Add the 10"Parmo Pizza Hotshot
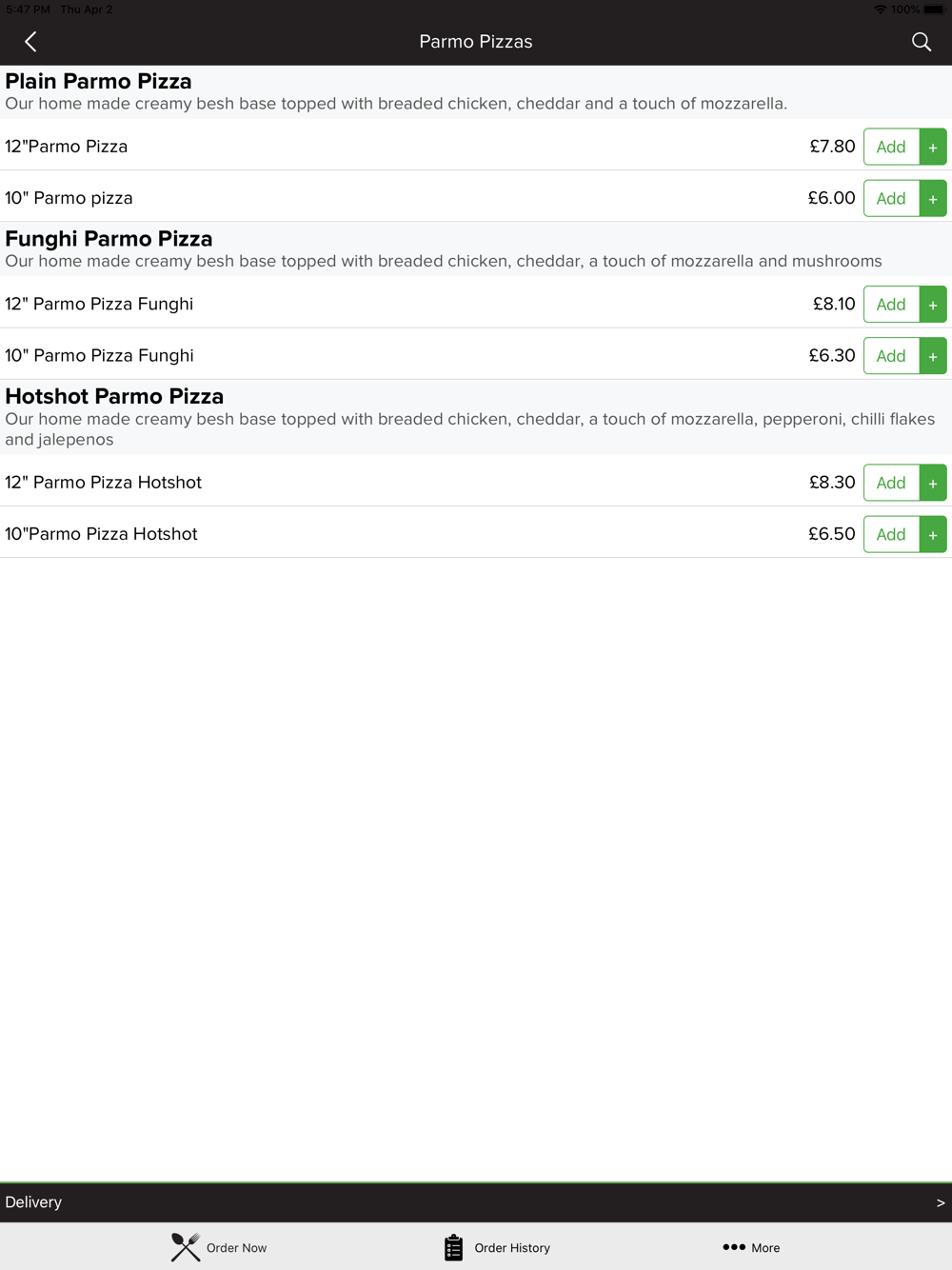The image size is (952, 1270). [891, 534]
